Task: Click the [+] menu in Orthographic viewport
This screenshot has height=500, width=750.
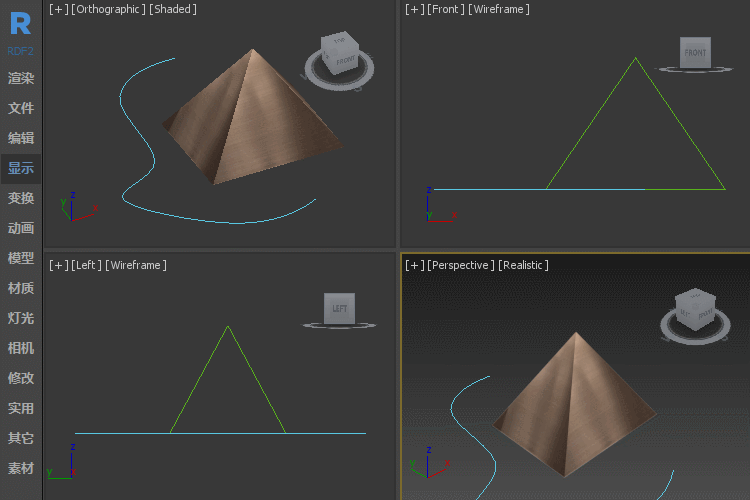Action: (58, 9)
